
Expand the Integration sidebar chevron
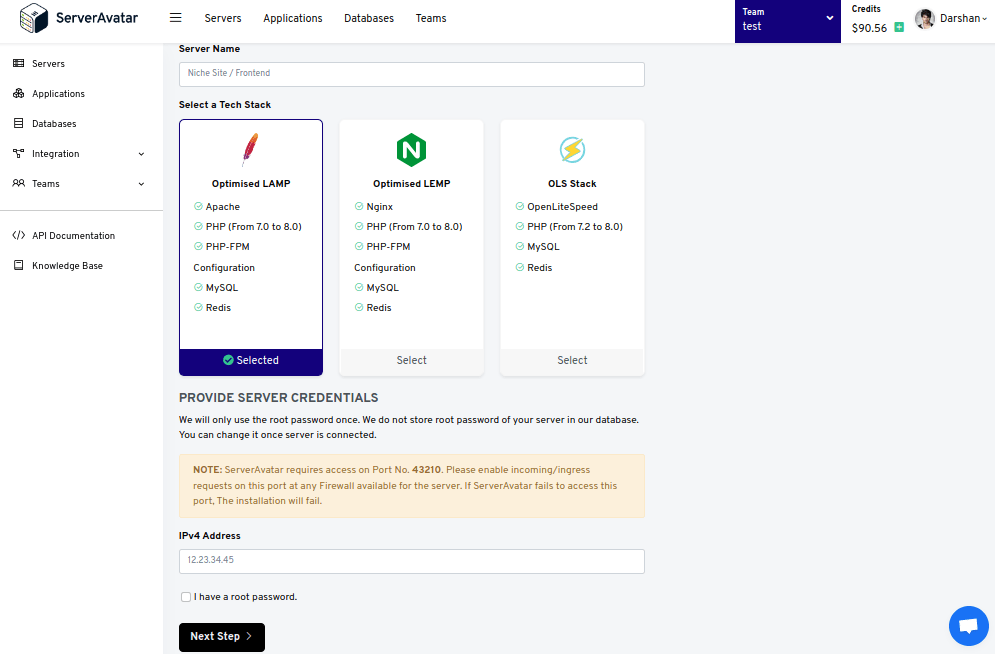click(x=142, y=154)
